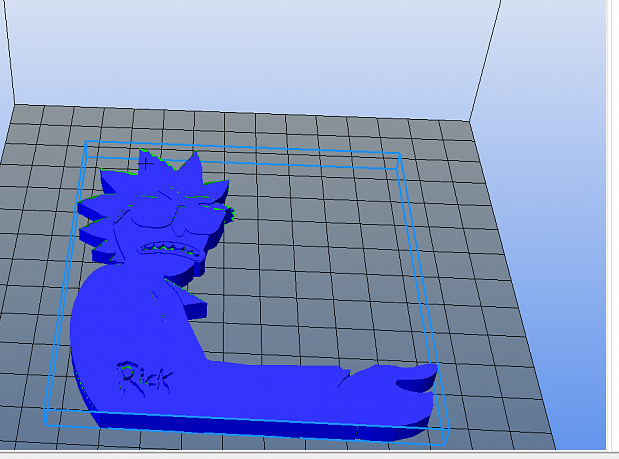Click the engraved "Rick" signature on the model

144,378
